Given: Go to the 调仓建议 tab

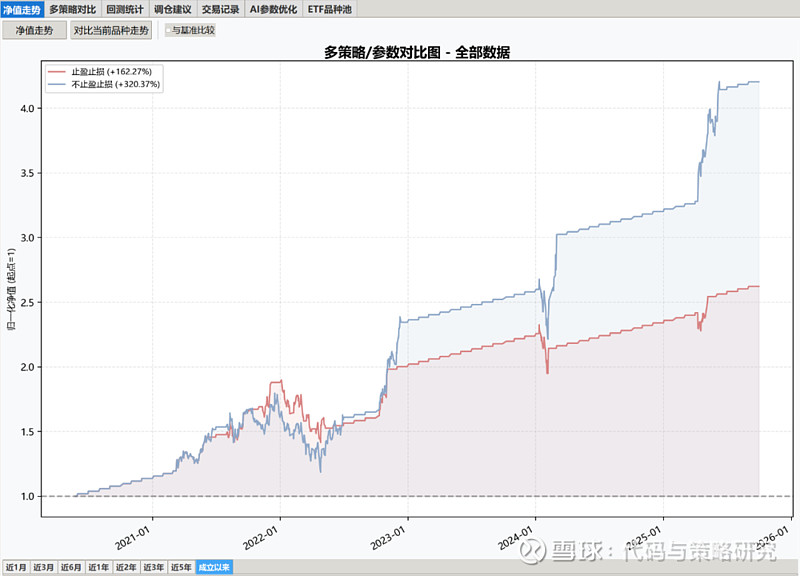Looking at the screenshot, I should pyautogui.click(x=172, y=9).
